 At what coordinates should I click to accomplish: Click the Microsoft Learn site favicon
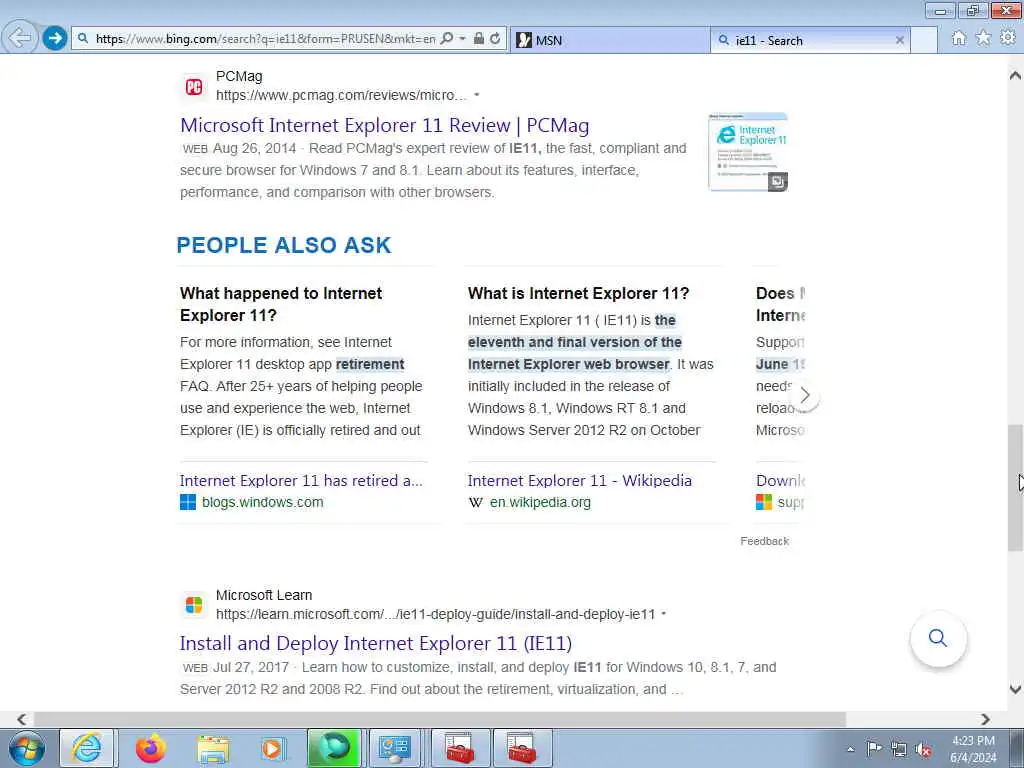click(194, 605)
